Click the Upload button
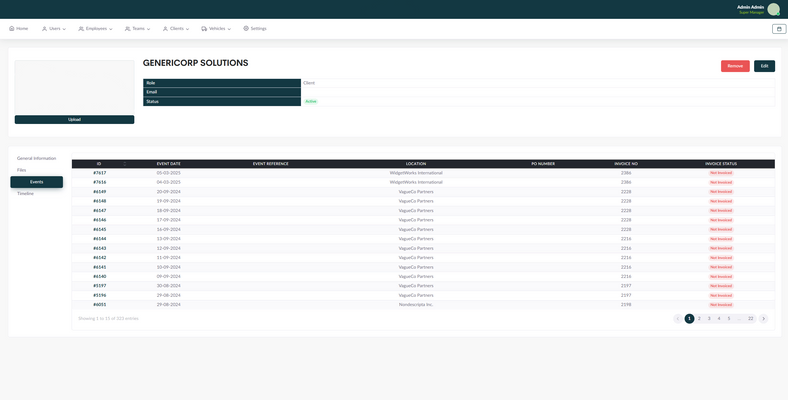This screenshot has height=400, width=788. pyautogui.click(x=74, y=120)
